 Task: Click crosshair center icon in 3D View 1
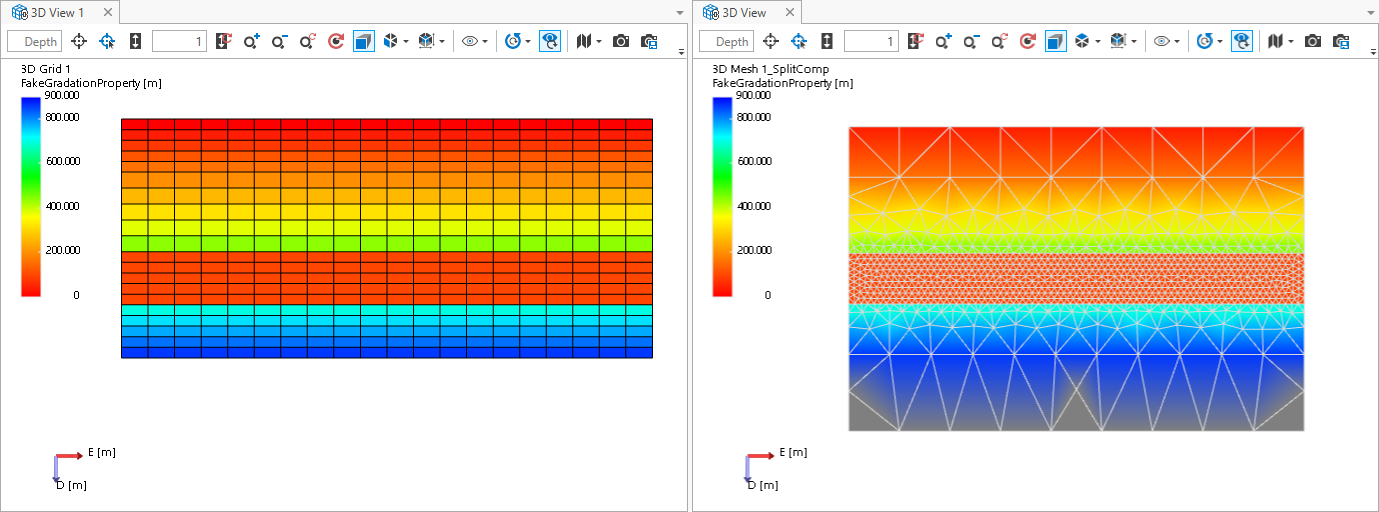click(79, 41)
